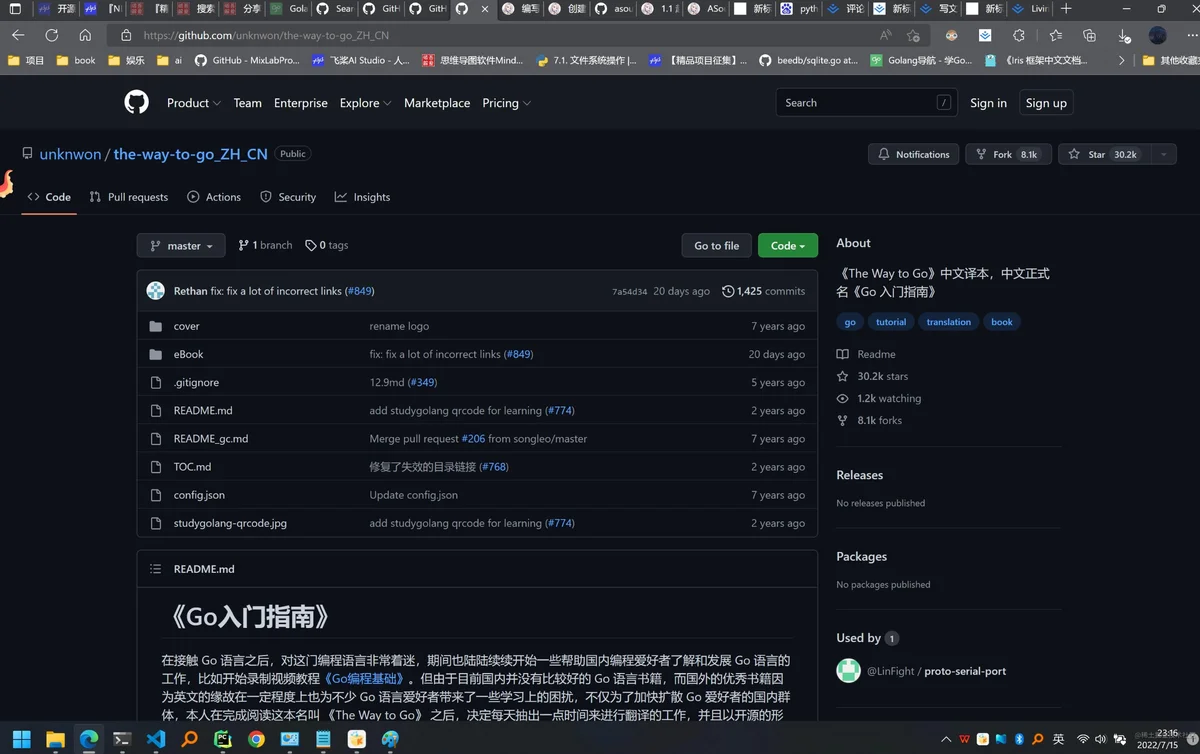Select the tutorial topic tag

pos(891,322)
